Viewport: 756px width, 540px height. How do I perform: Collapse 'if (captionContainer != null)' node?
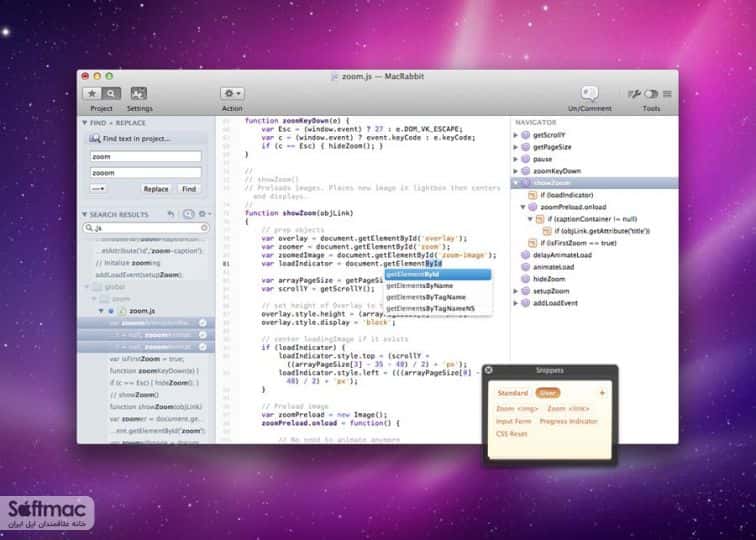click(x=530, y=219)
